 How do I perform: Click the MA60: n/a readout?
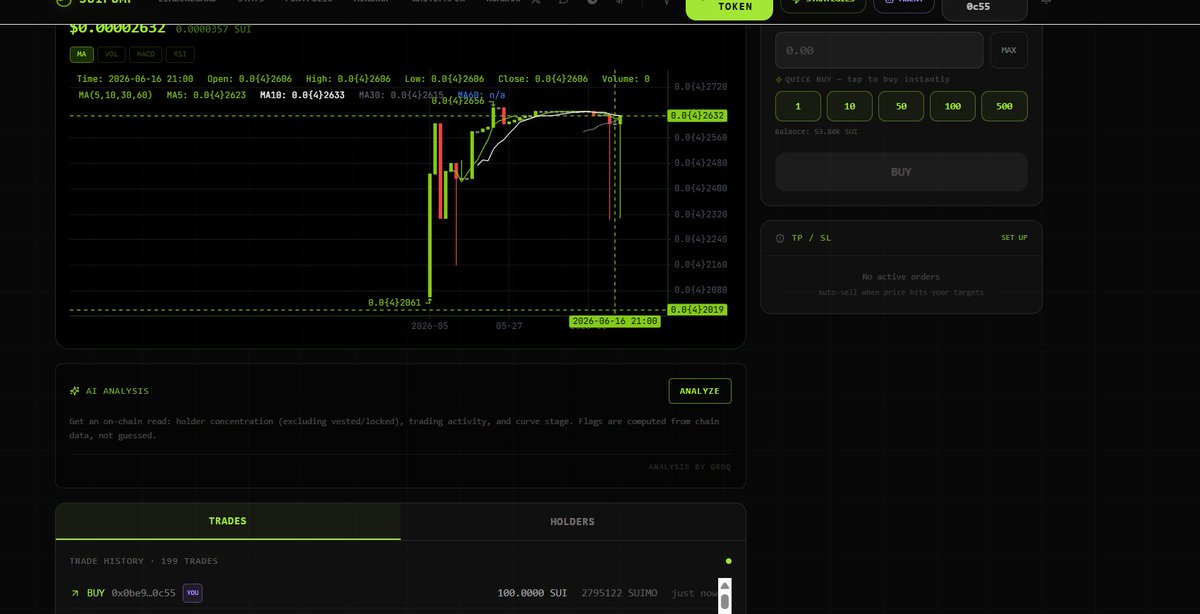coord(481,95)
